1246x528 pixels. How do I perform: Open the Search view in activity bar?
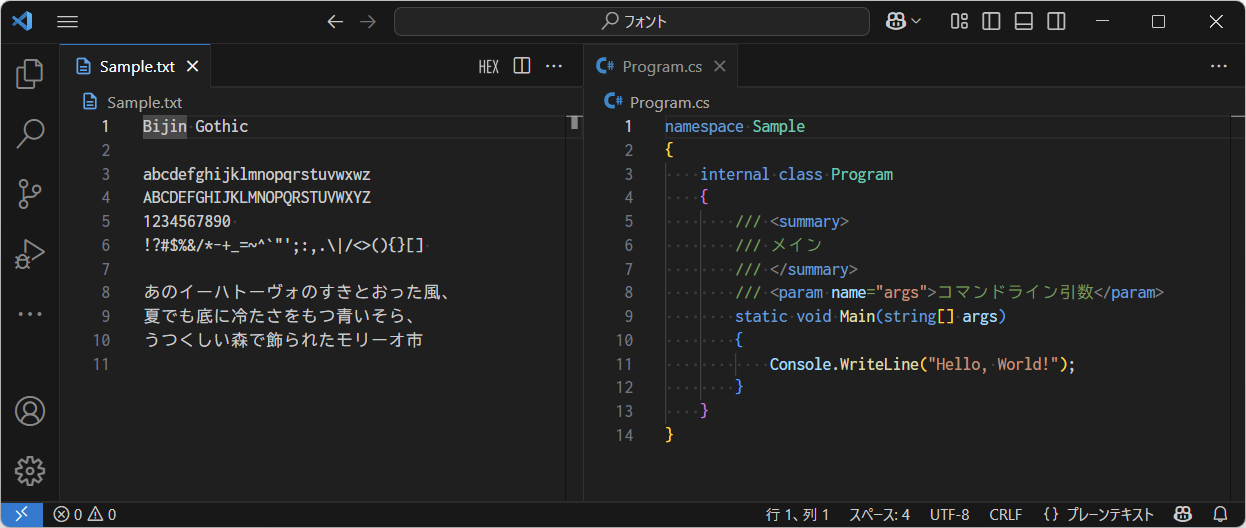tap(30, 133)
